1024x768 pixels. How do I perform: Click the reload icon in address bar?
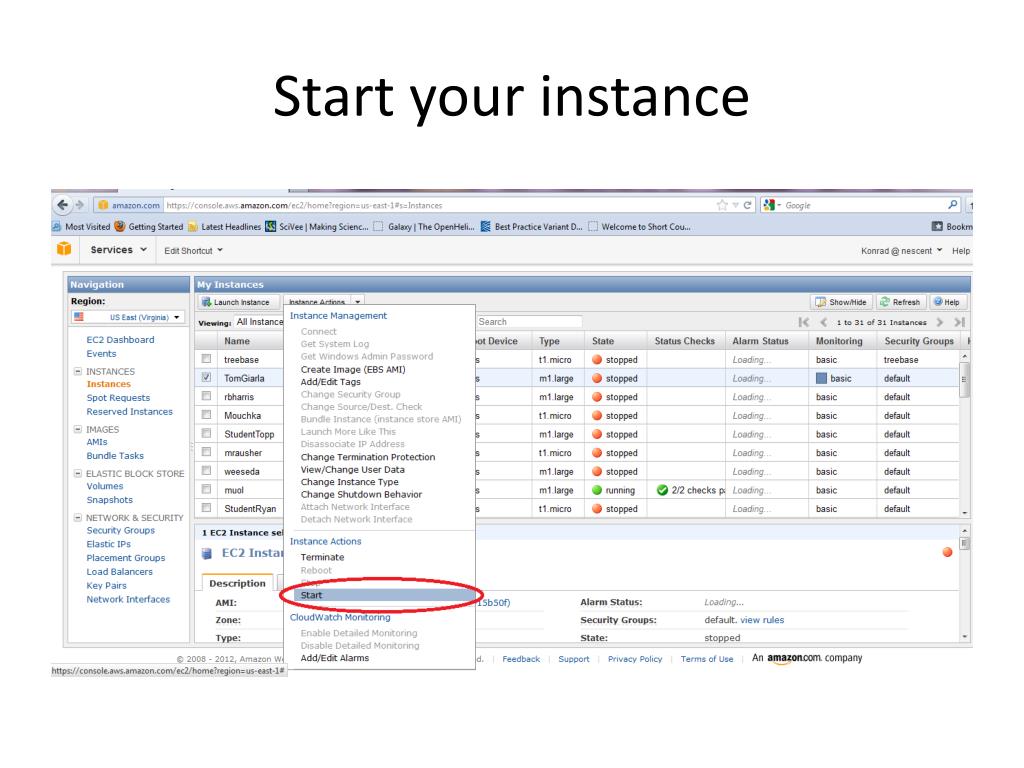click(x=747, y=205)
